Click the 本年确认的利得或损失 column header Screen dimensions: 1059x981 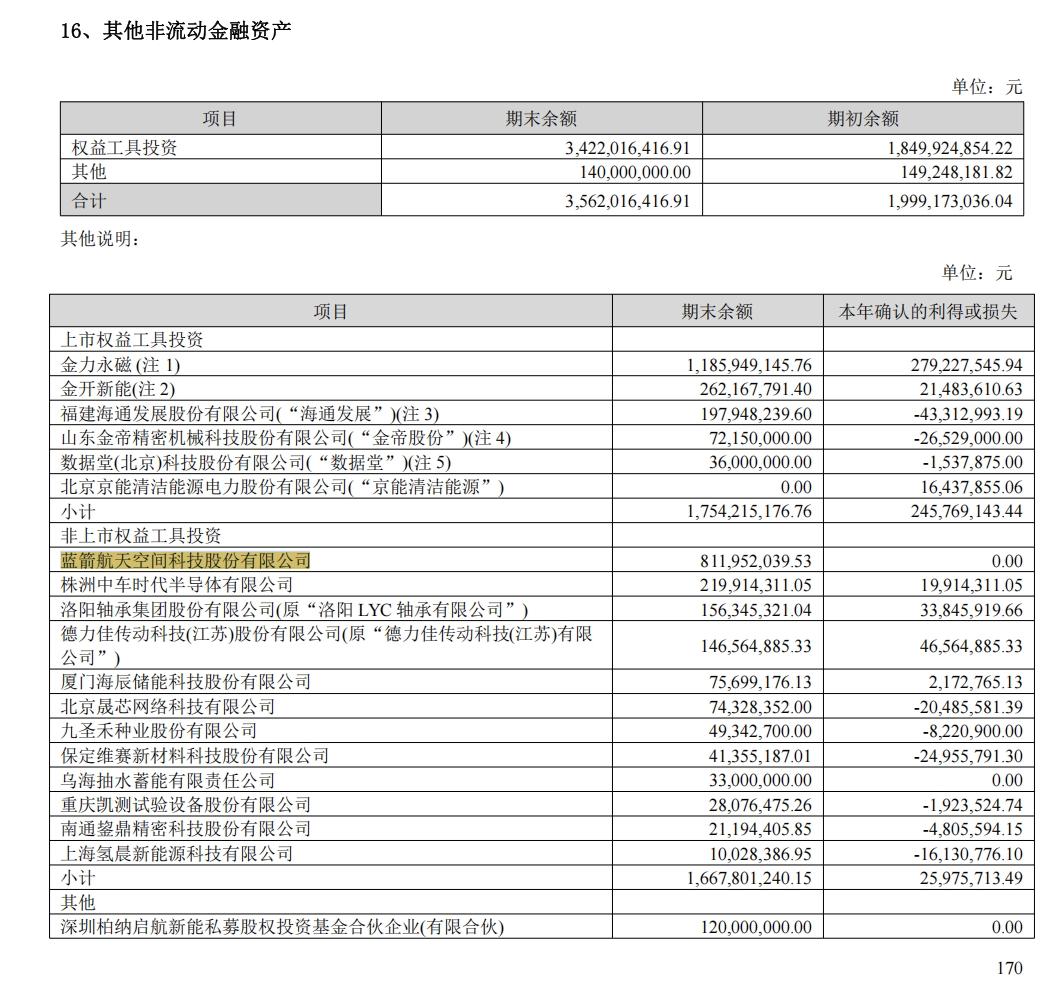point(928,311)
